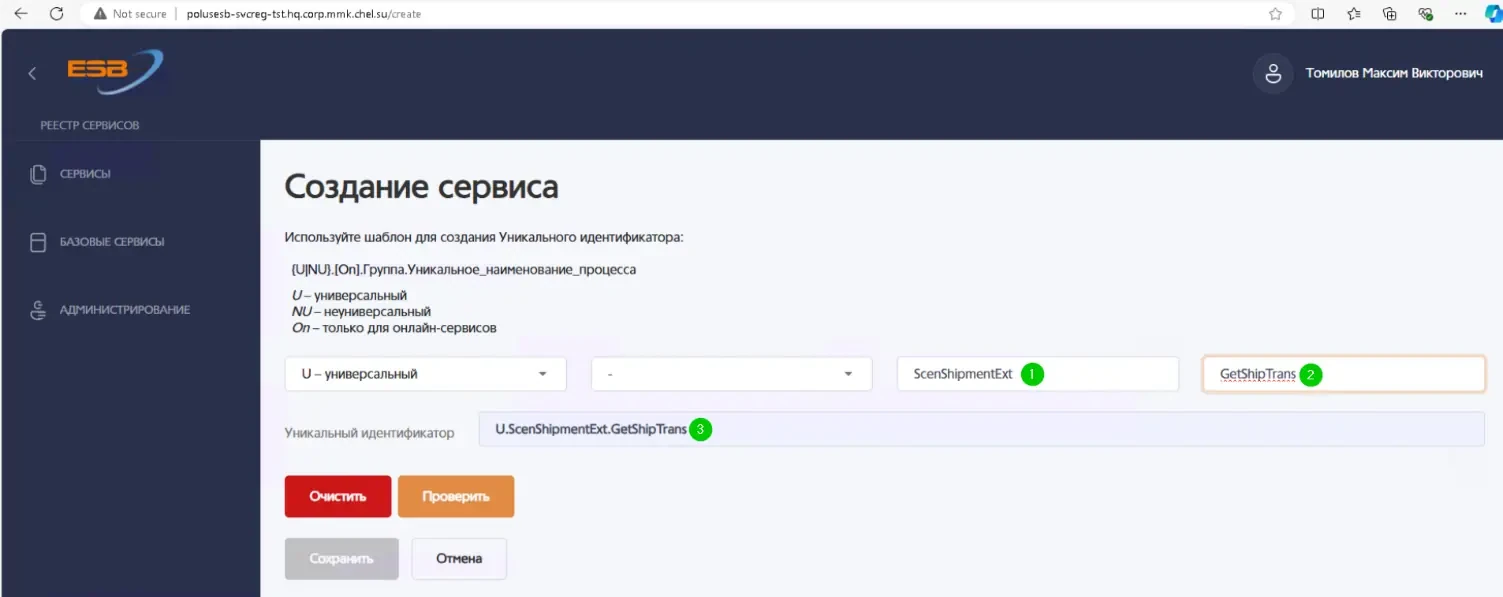The width and height of the screenshot is (1503, 597).
Task: Open the browser favorites list icon
Action: tap(1354, 14)
